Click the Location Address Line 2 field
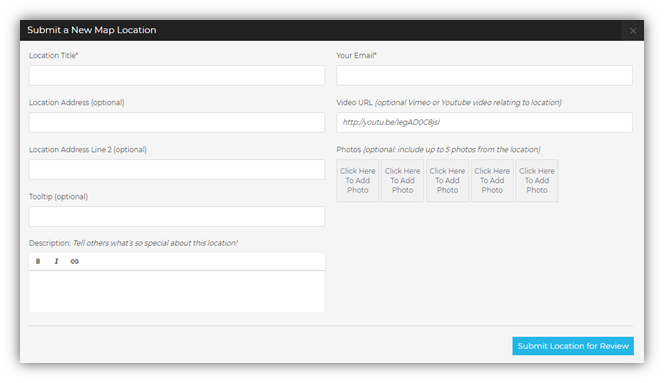 (177, 169)
